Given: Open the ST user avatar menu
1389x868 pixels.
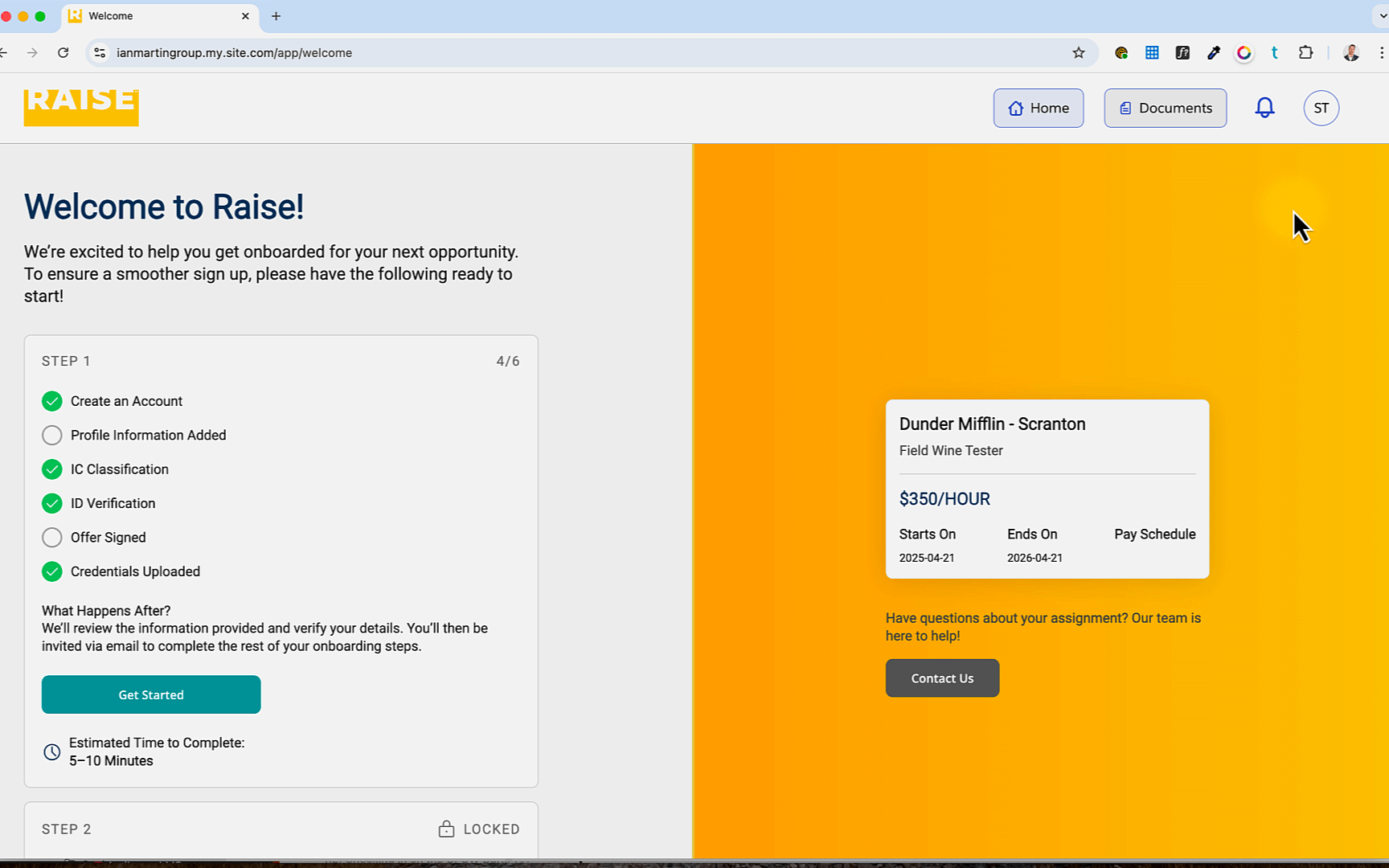Looking at the screenshot, I should [x=1321, y=108].
